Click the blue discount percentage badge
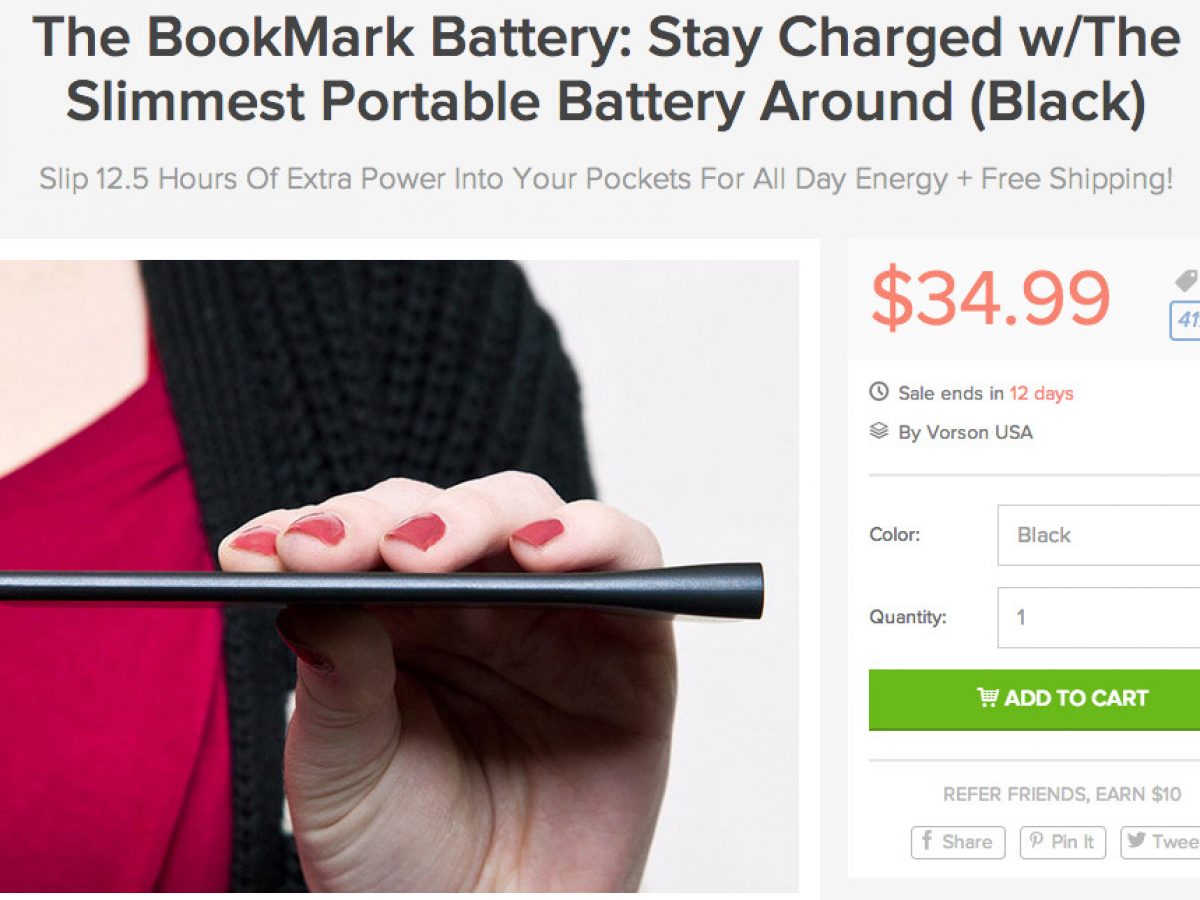The width and height of the screenshot is (1200, 900). point(1185,321)
